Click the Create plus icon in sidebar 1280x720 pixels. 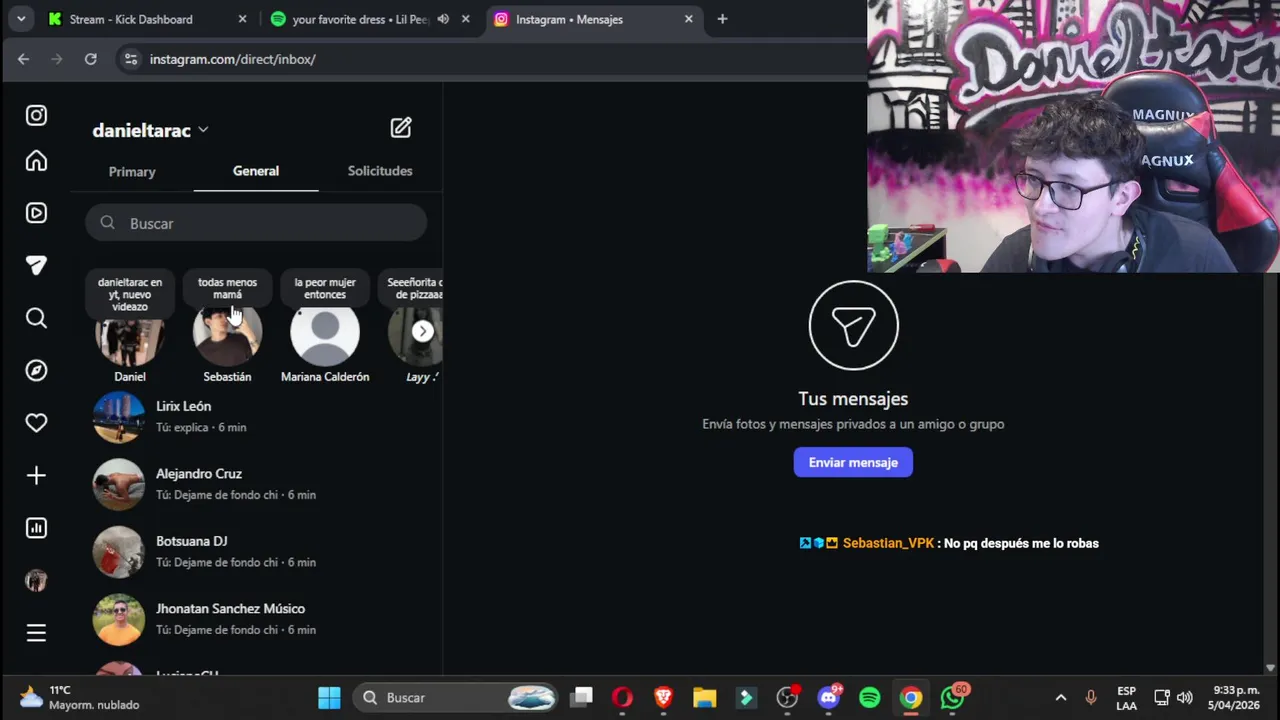(x=36, y=475)
